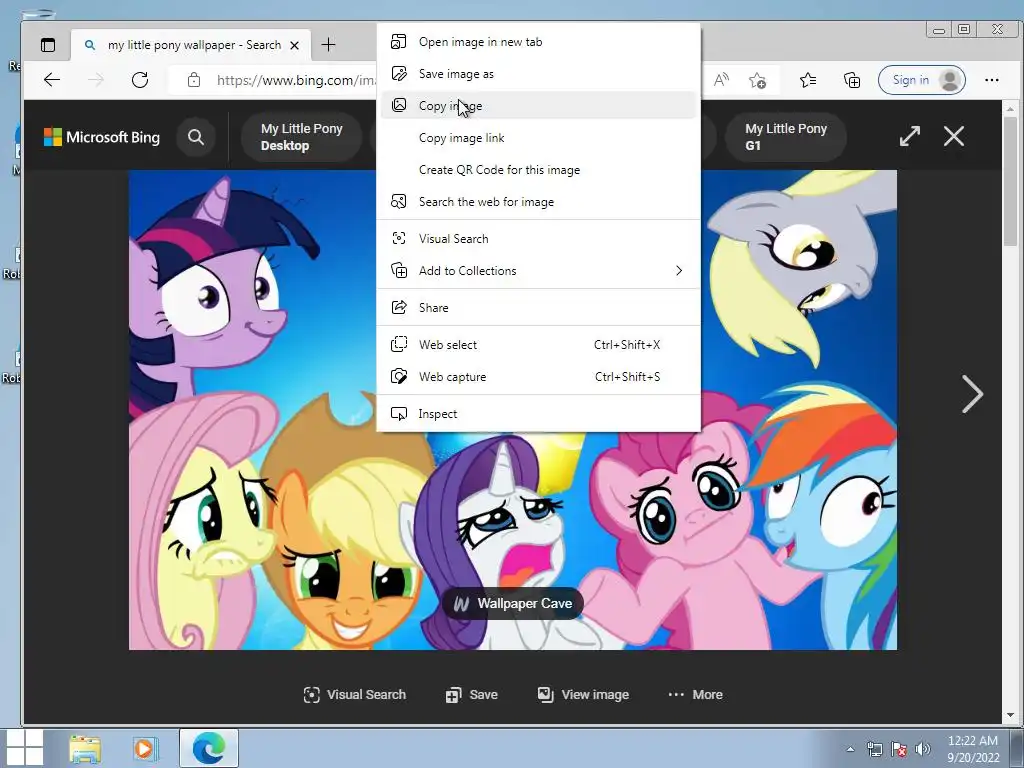Choose Copy image in context menu

click(x=539, y=106)
